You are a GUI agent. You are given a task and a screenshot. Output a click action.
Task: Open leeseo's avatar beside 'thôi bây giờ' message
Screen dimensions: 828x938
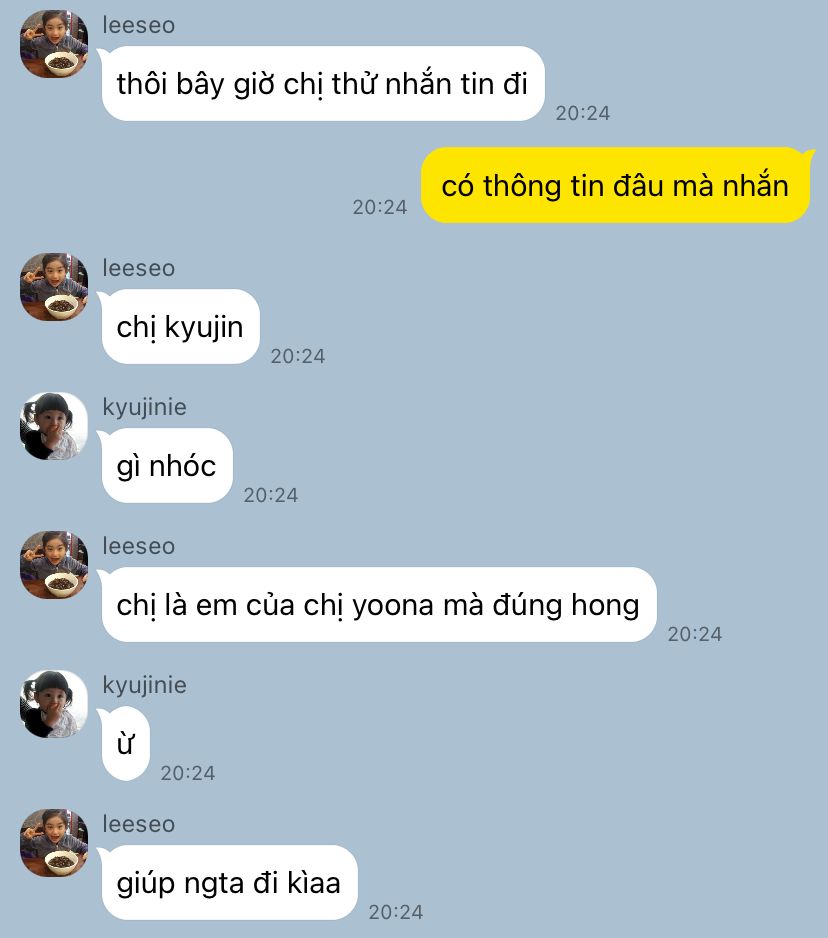coord(54,44)
